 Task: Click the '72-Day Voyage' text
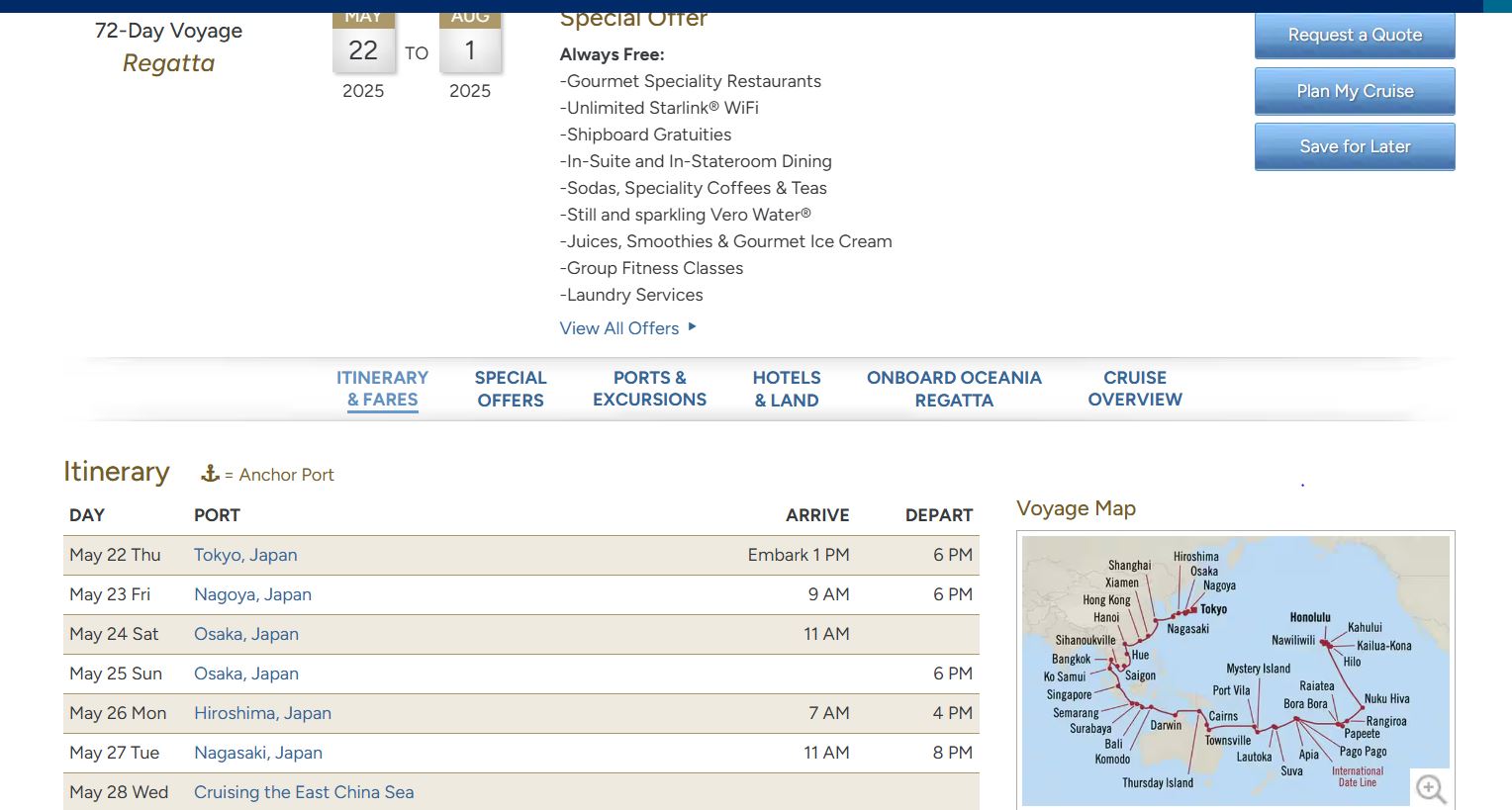tap(168, 31)
